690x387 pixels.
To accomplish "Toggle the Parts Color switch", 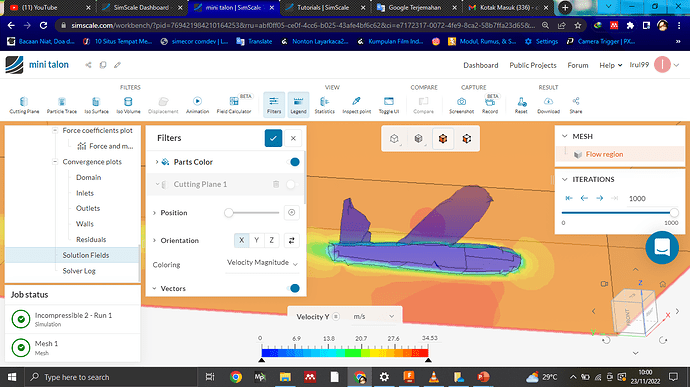I will pyautogui.click(x=293, y=162).
